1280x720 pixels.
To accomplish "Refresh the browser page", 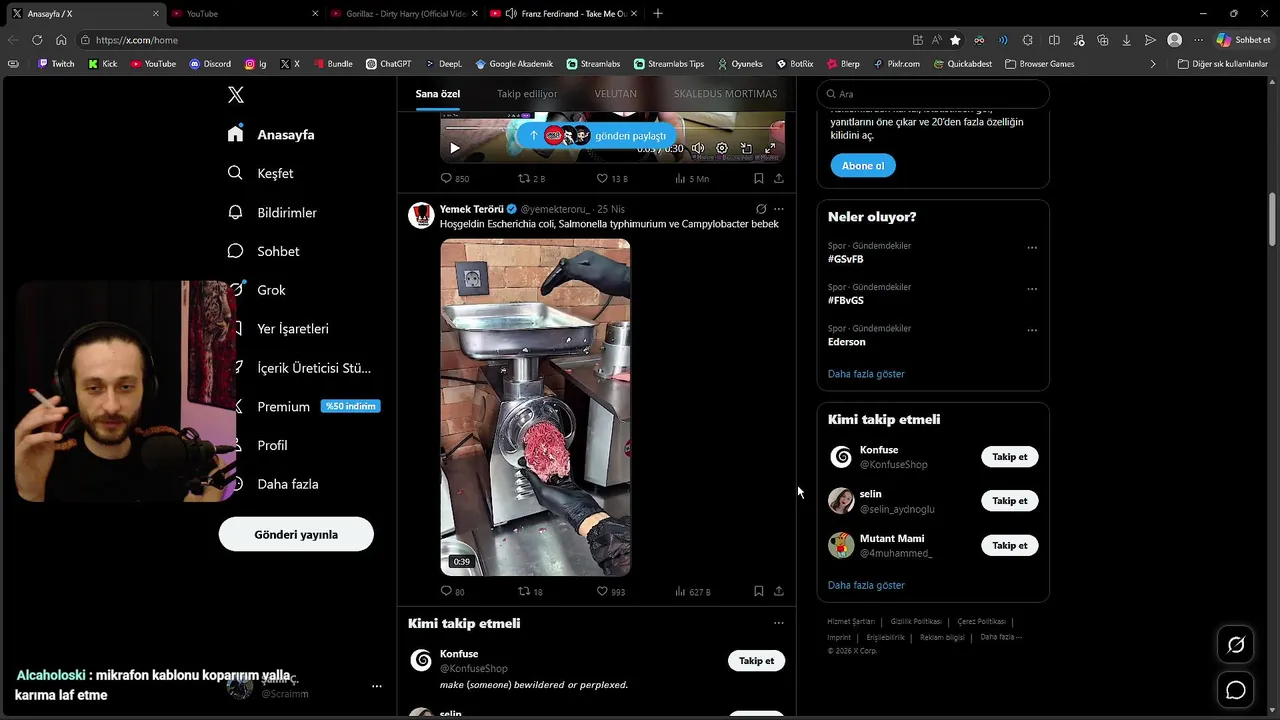I will click(37, 40).
